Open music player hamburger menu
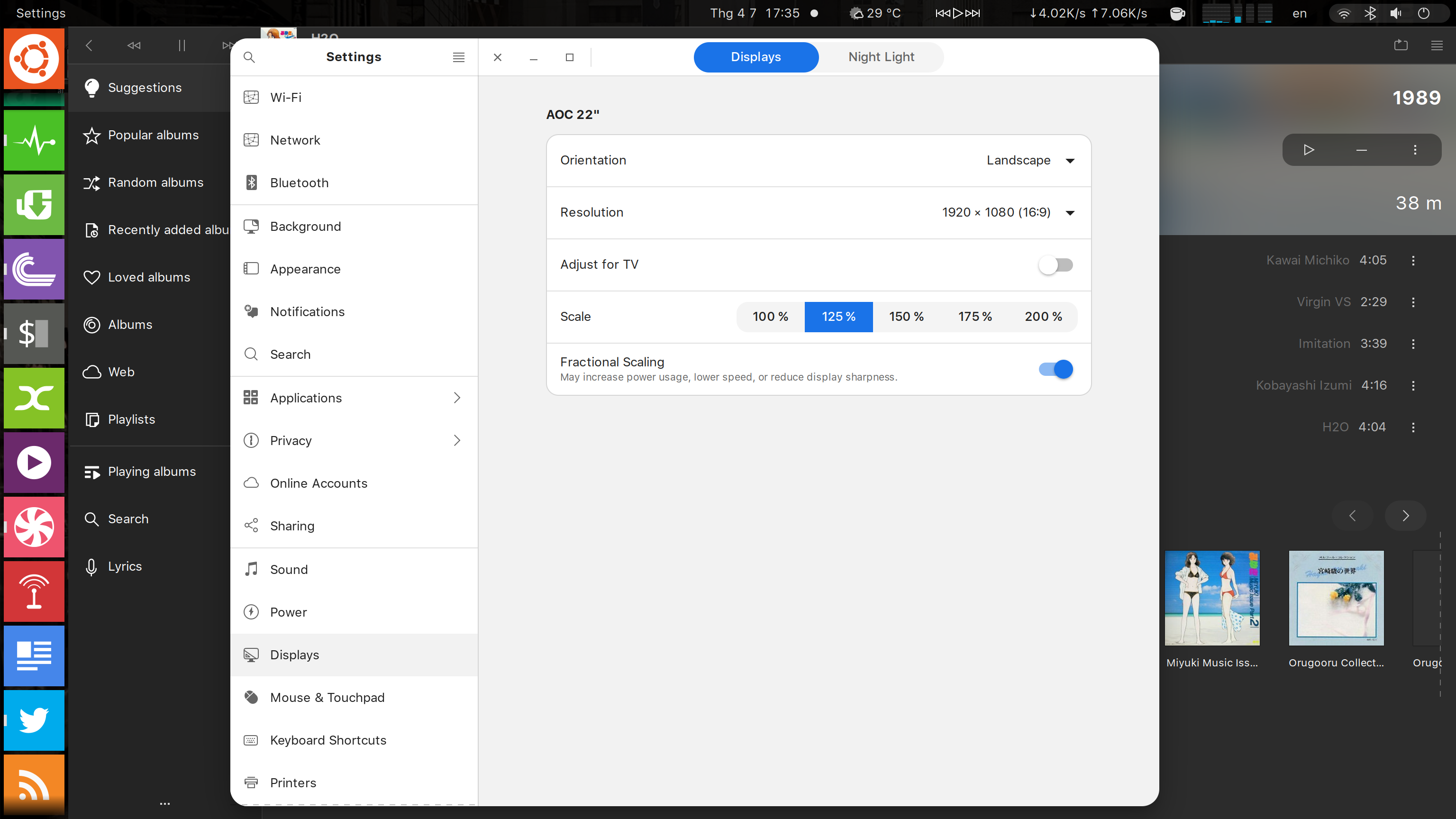 point(1437,45)
